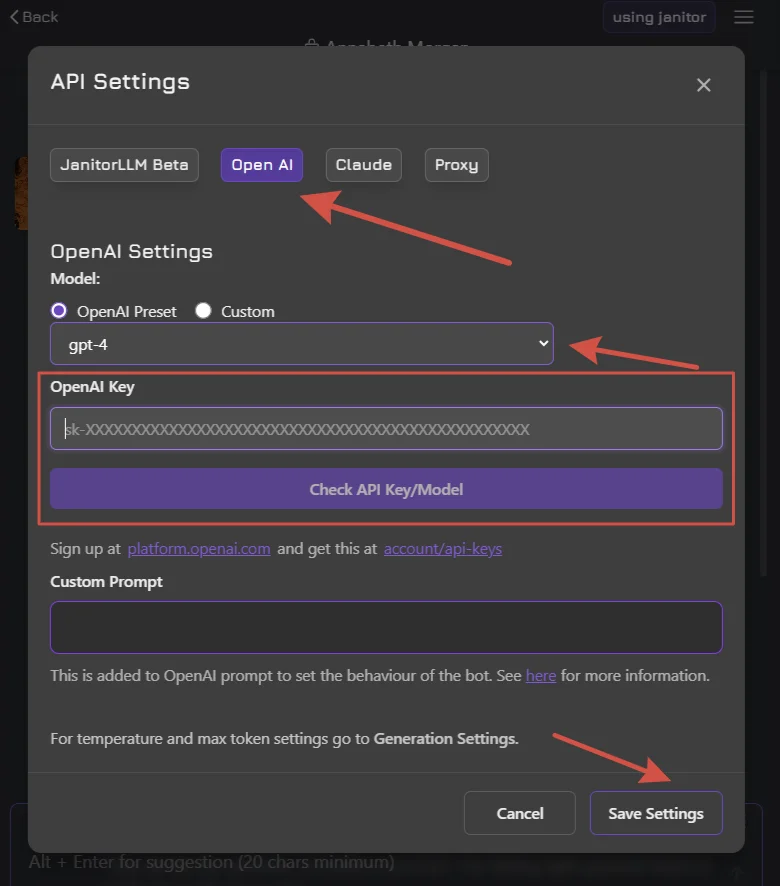Select the Open AI tab

pos(262,165)
